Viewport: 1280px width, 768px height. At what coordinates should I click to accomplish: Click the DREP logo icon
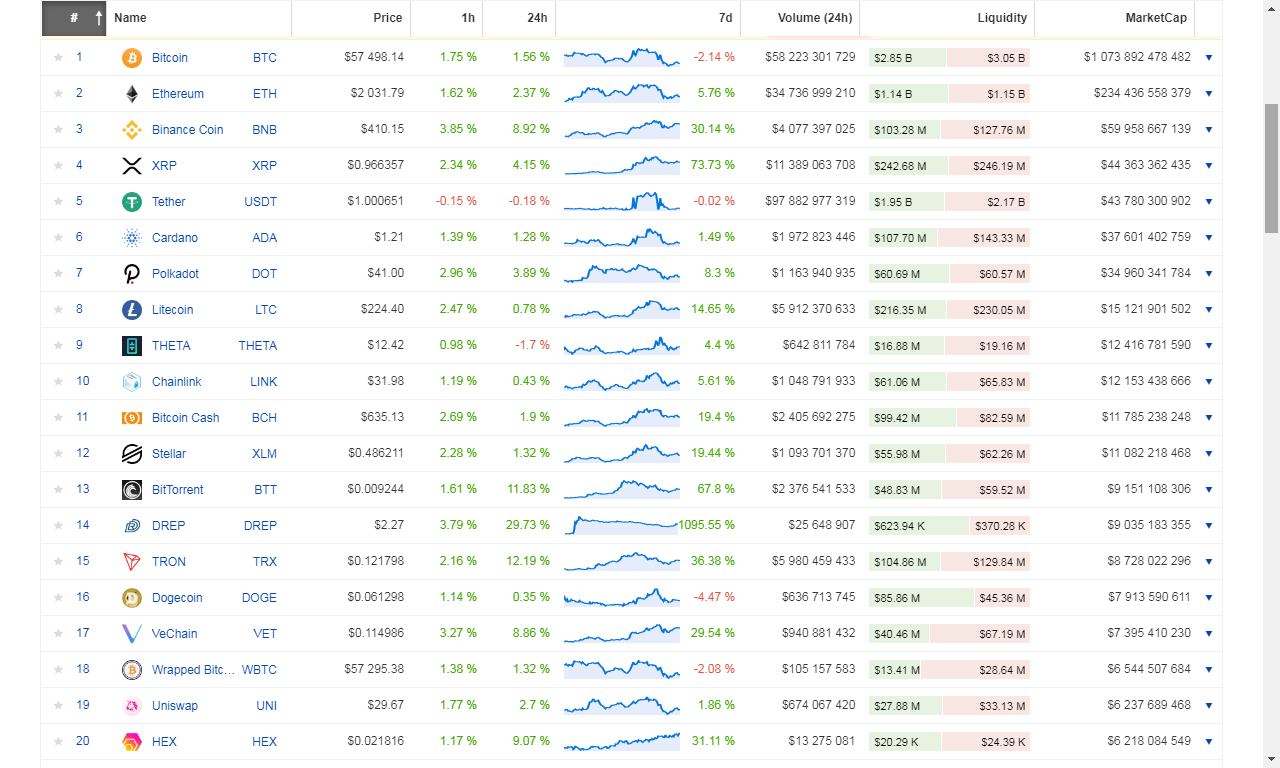click(132, 526)
